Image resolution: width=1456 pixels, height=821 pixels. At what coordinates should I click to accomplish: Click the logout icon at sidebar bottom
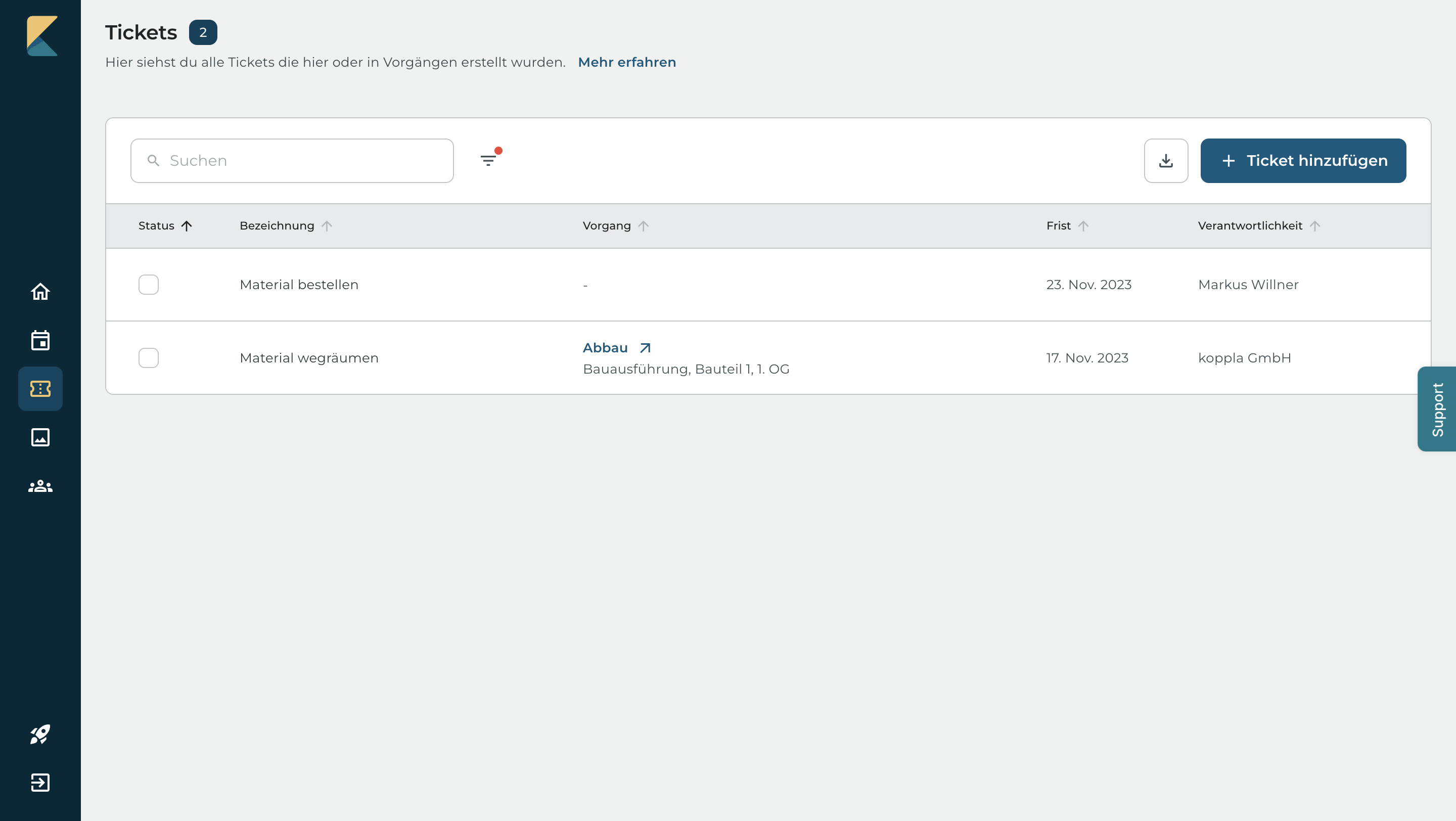[40, 783]
